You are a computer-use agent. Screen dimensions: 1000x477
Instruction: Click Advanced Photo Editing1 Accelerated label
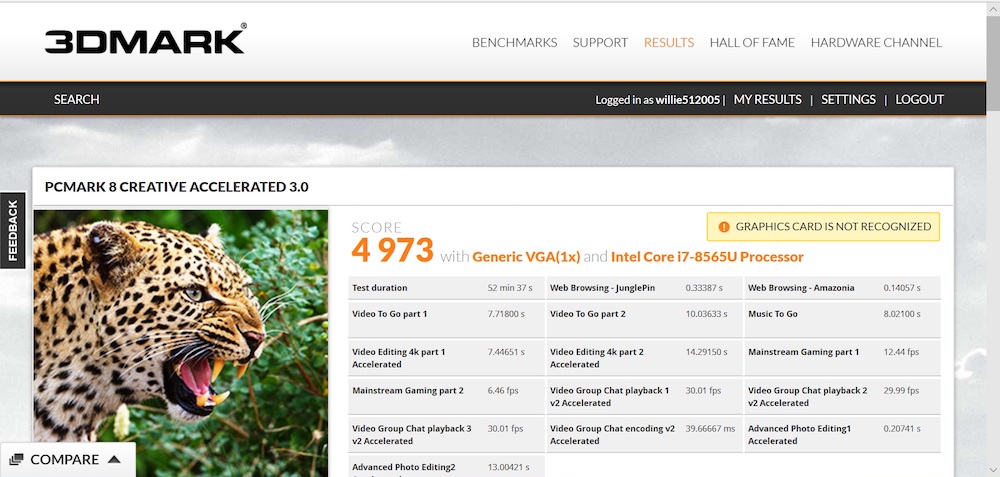coord(799,435)
